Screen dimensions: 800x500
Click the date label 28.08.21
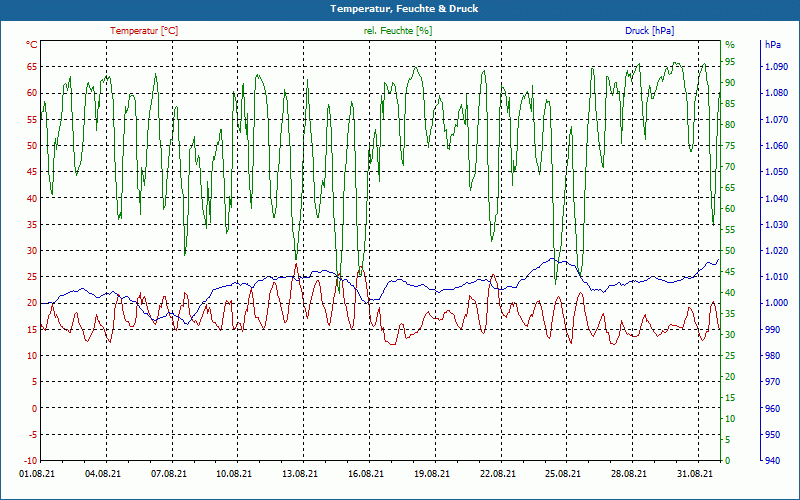(629, 473)
